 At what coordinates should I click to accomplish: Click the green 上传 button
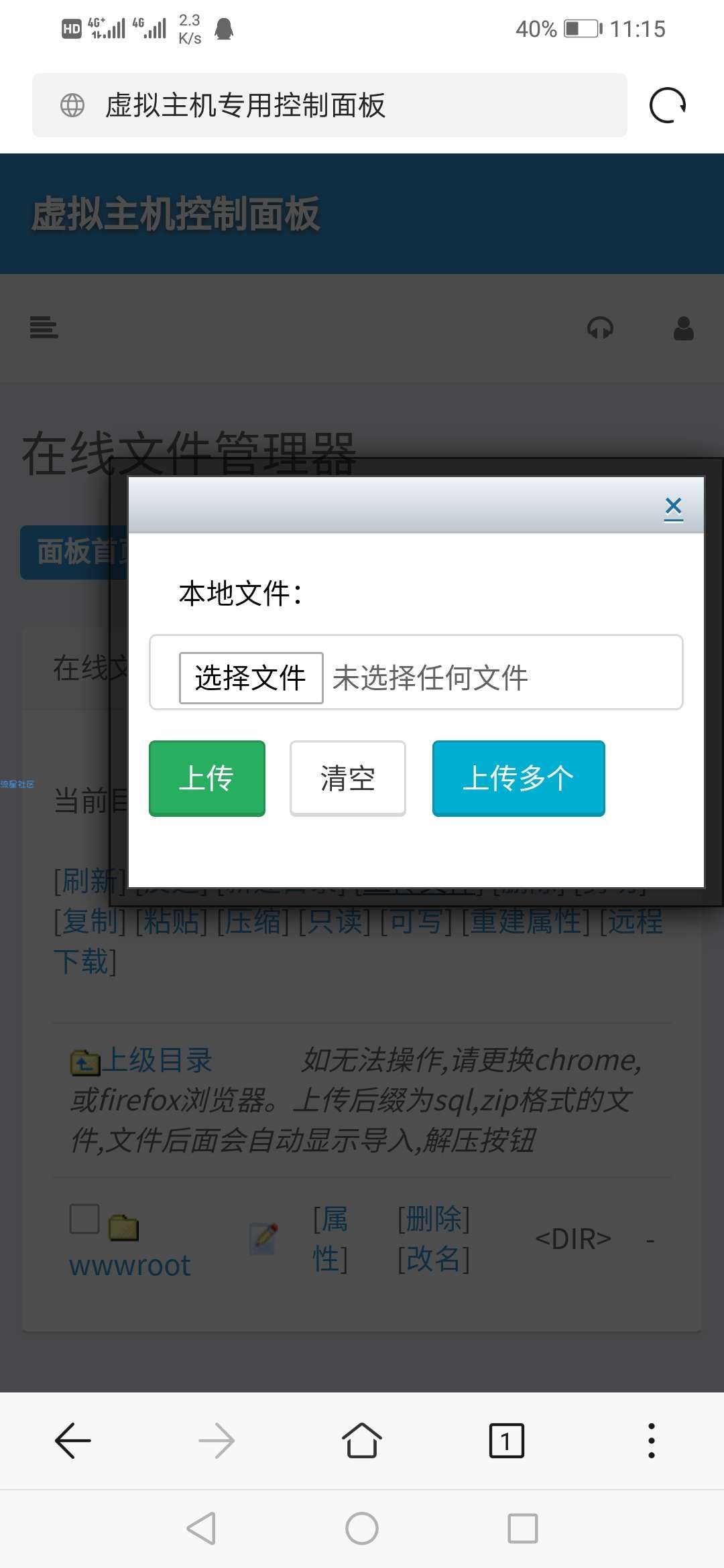tap(206, 778)
